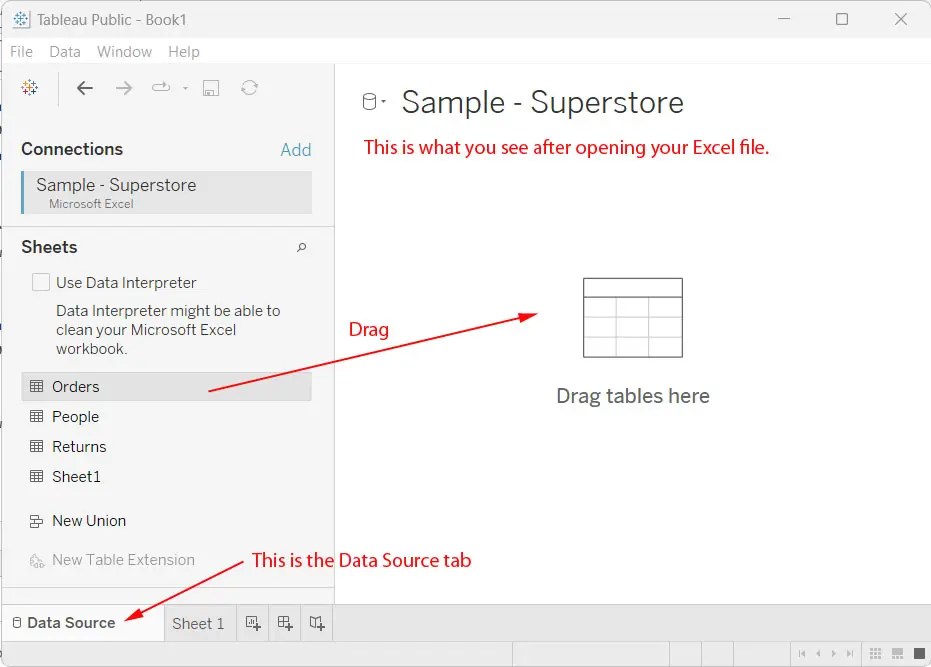Open the Window menu
Viewport: 931px width, 667px height.
click(x=124, y=52)
